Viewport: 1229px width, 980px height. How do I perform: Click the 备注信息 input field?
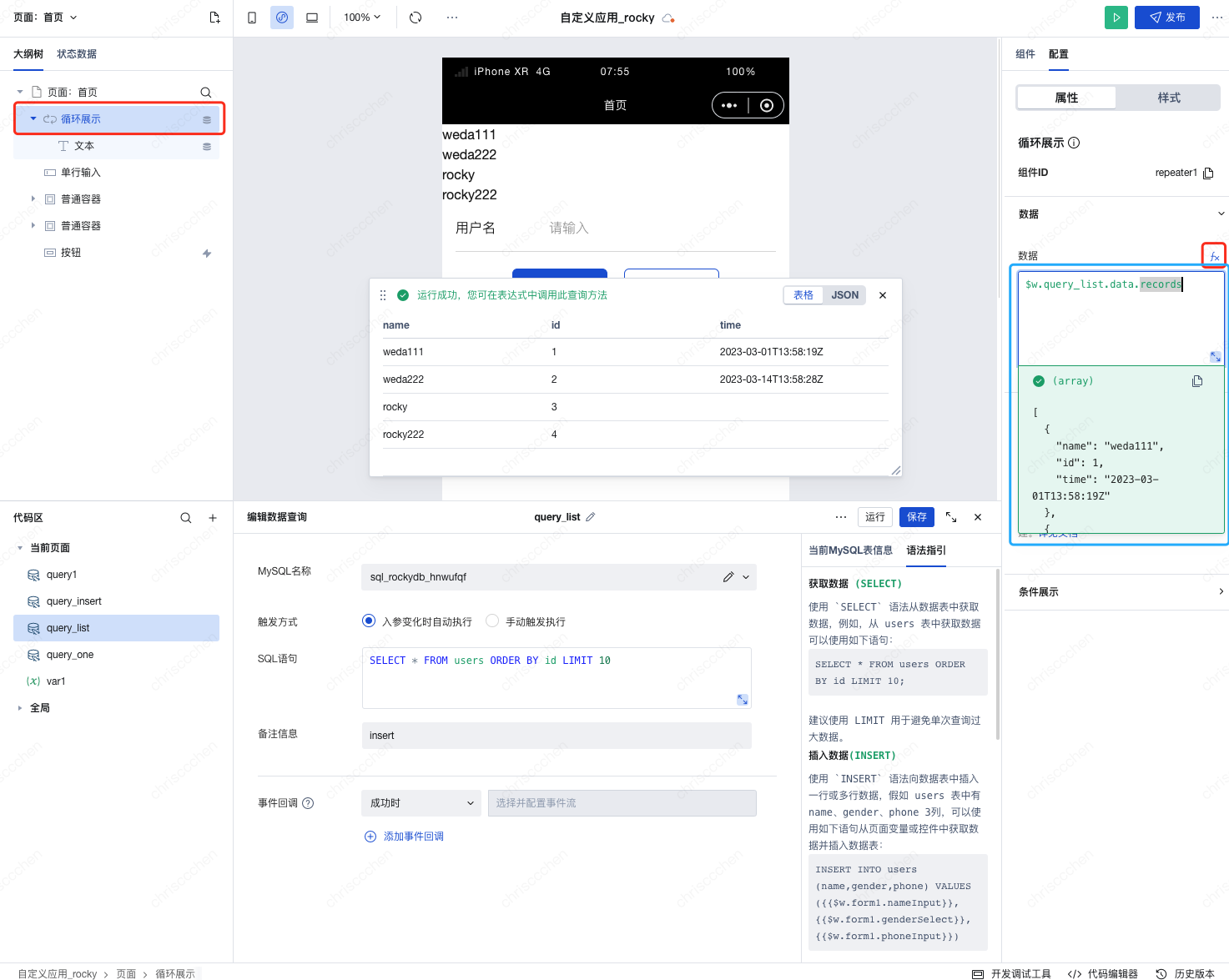(x=557, y=736)
